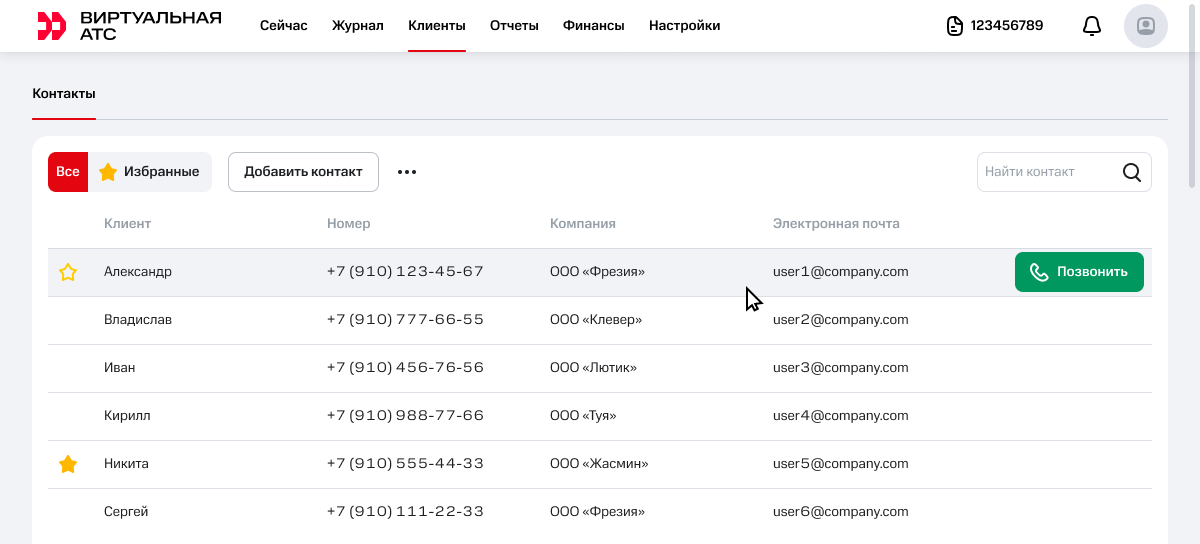The image size is (1200, 544).
Task: Click the user3@company.com email of Иван
Action: [840, 368]
